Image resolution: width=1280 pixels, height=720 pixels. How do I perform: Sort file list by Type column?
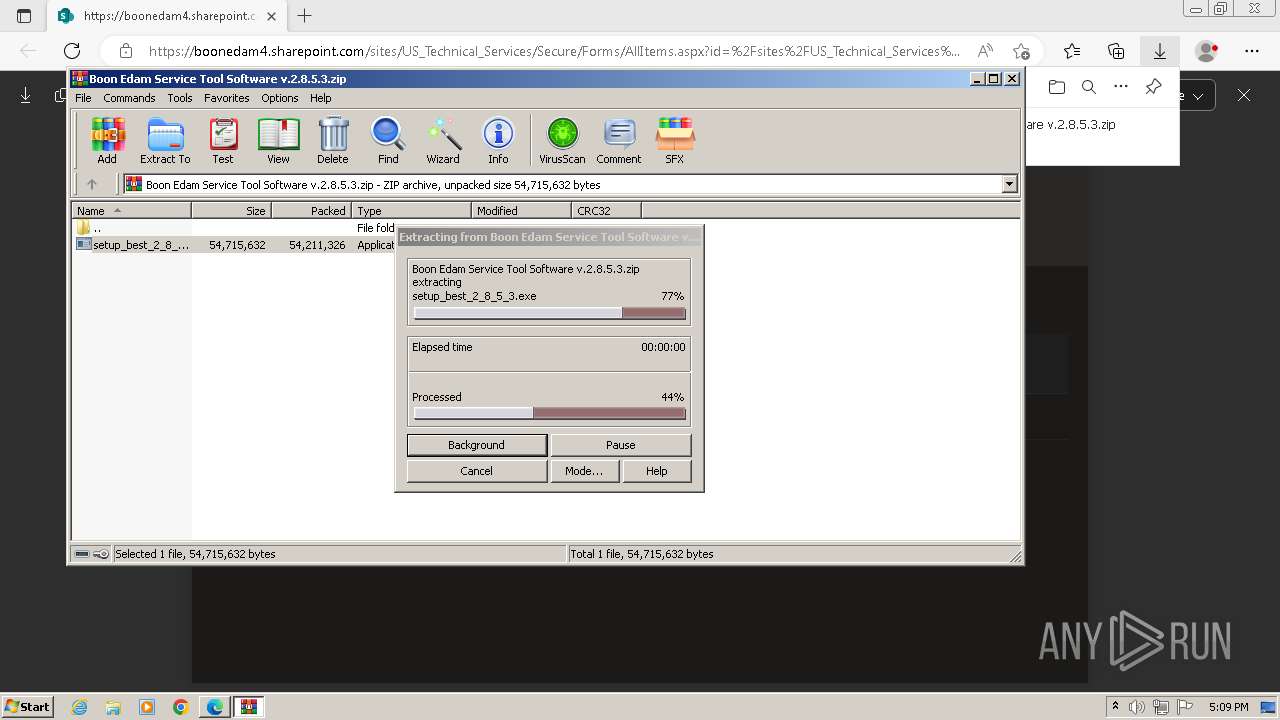(x=411, y=210)
